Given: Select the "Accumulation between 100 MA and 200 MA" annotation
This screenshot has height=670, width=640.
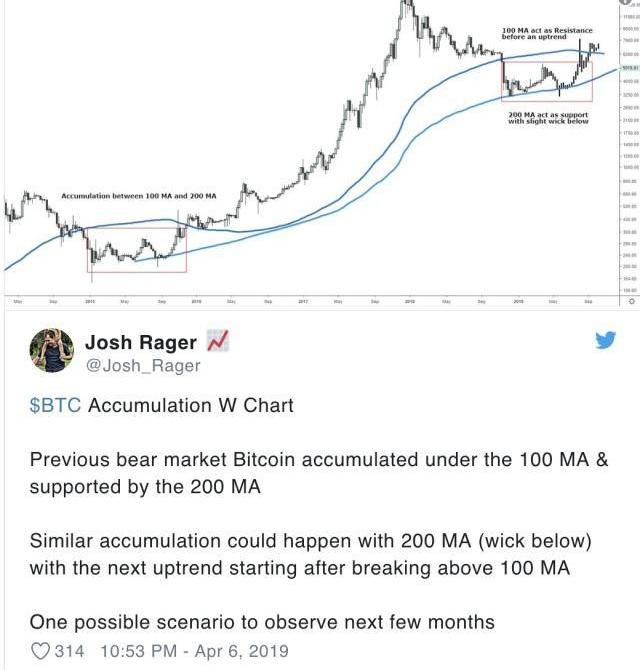Looking at the screenshot, I should point(139,196).
